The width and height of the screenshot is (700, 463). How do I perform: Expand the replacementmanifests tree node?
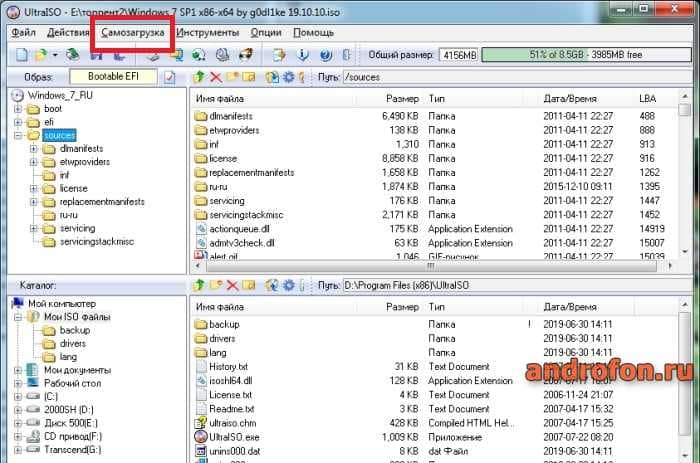[x=34, y=202]
